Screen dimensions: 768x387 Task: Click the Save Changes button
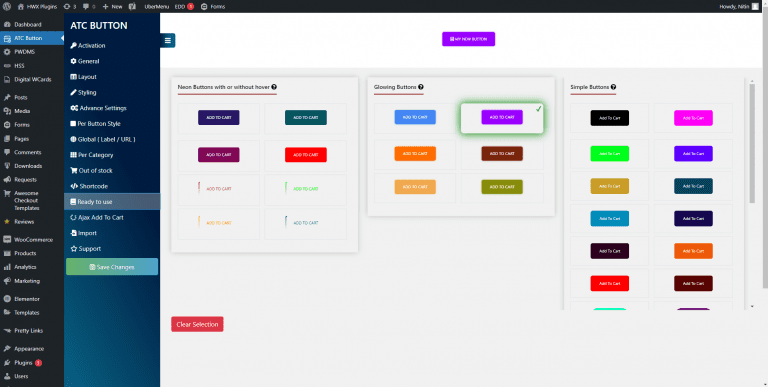point(112,267)
